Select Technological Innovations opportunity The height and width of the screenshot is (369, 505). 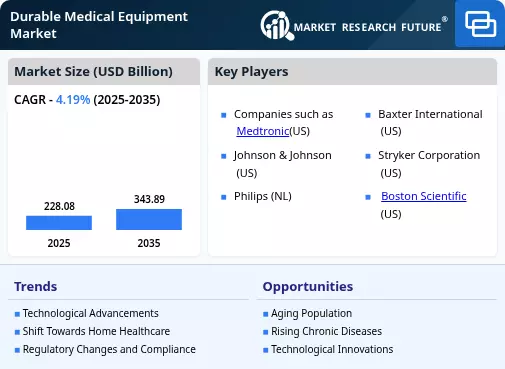(x=332, y=349)
